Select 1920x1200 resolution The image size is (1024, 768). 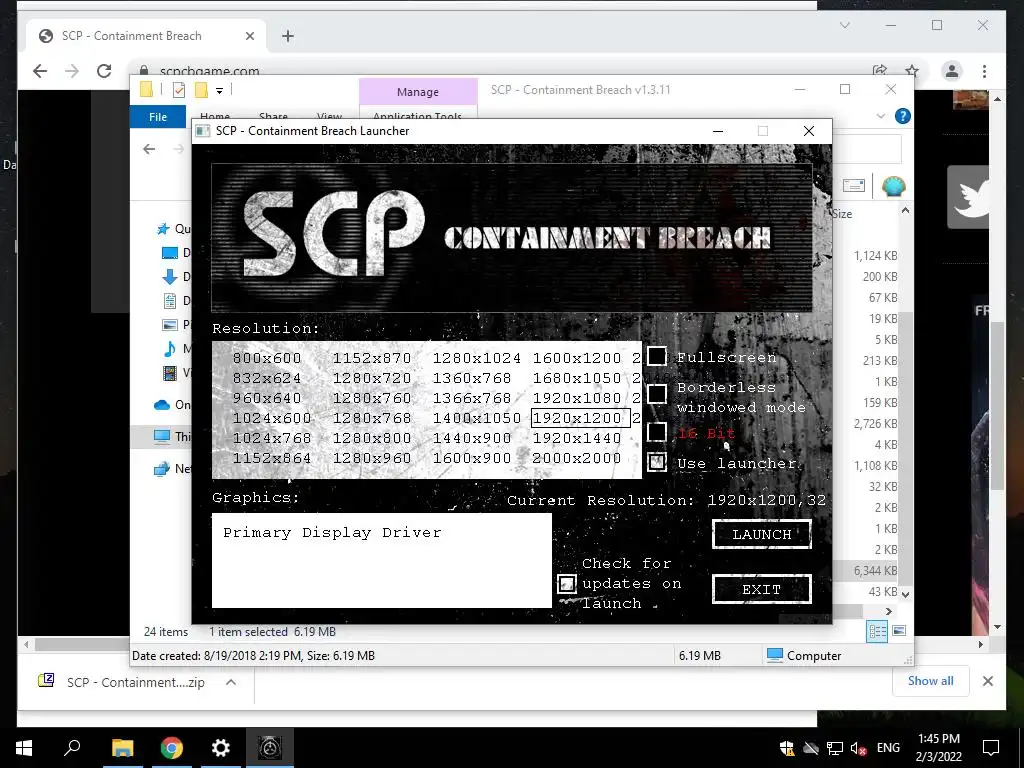click(x=581, y=418)
